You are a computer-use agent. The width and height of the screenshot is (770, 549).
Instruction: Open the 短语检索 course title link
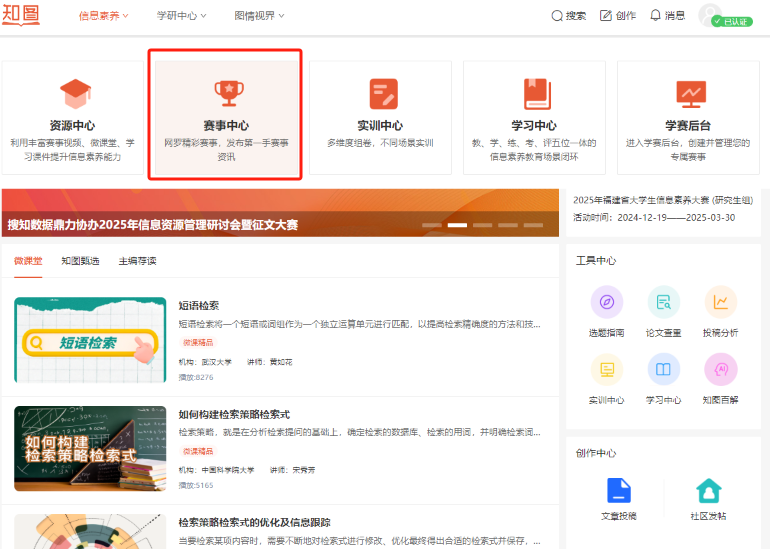198,306
